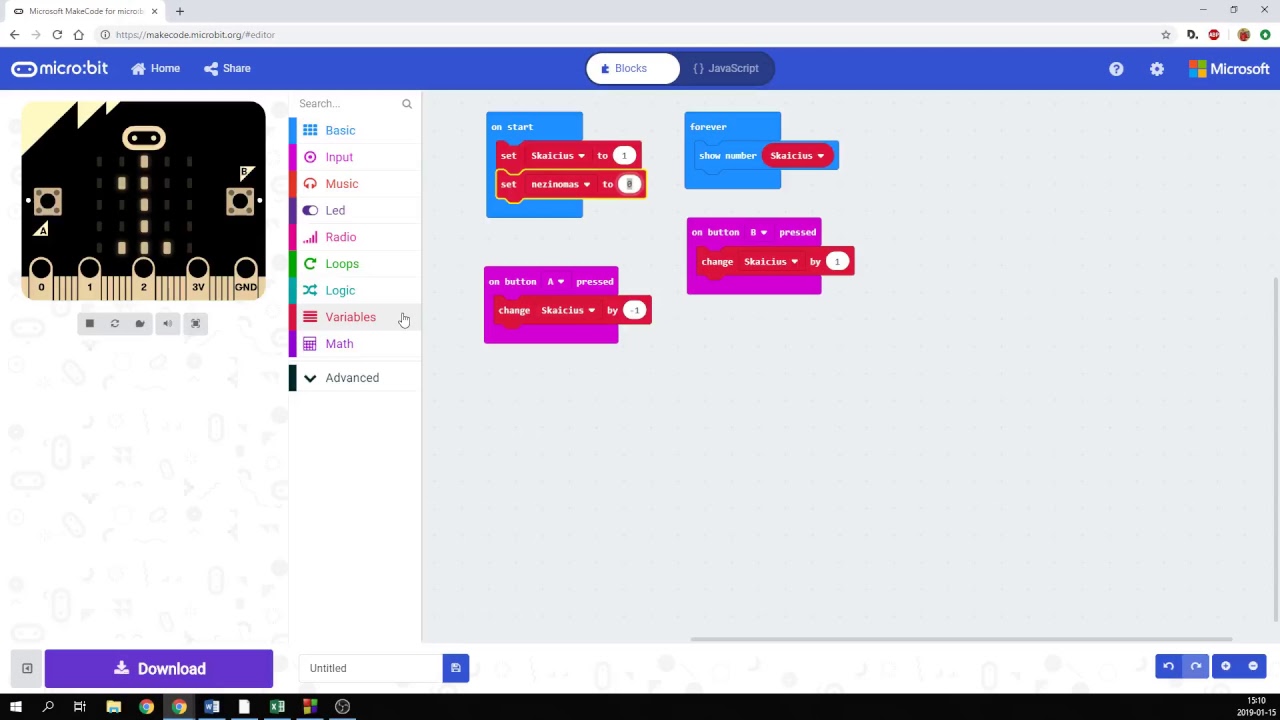
Task: Open the Radio blocks category
Action: pos(355,237)
